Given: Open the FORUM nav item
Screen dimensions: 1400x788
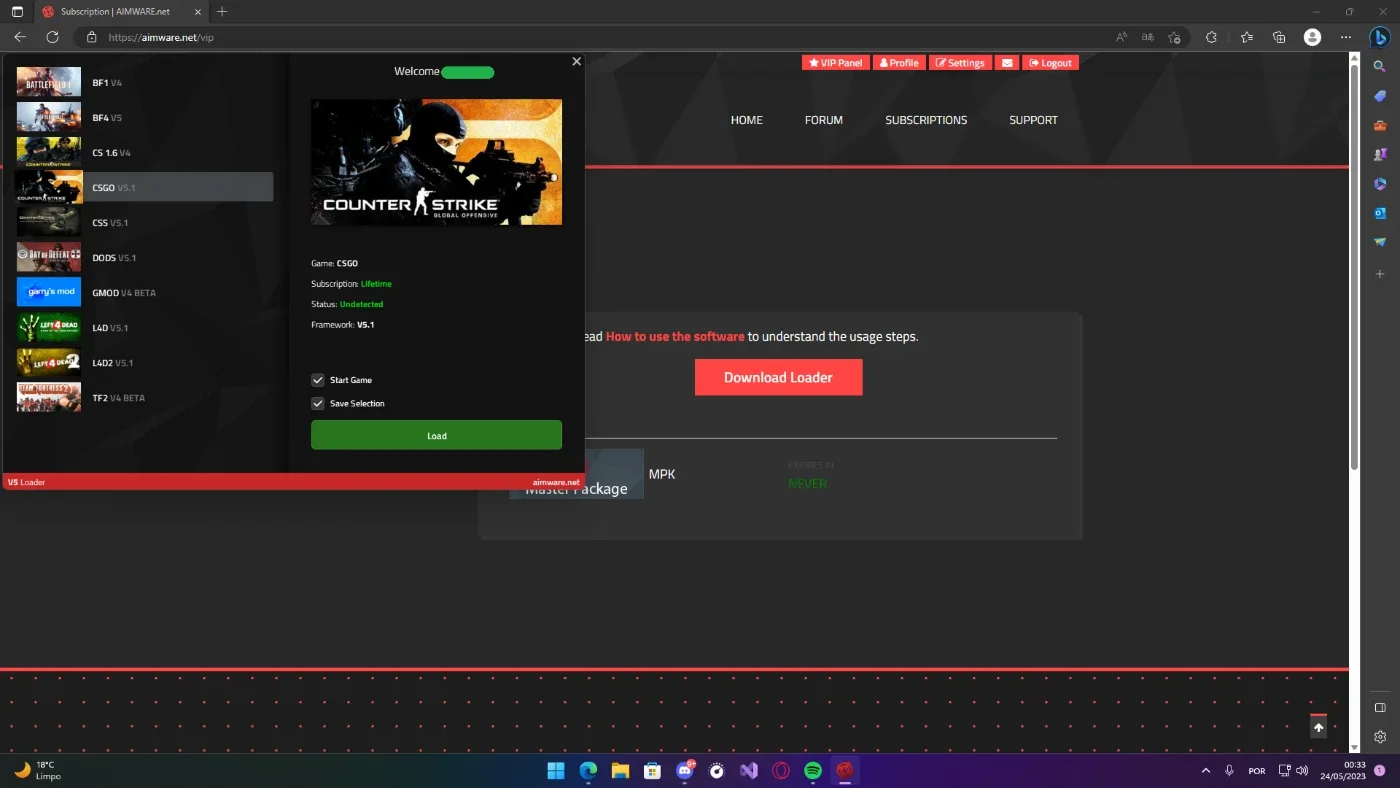Looking at the screenshot, I should (x=824, y=120).
